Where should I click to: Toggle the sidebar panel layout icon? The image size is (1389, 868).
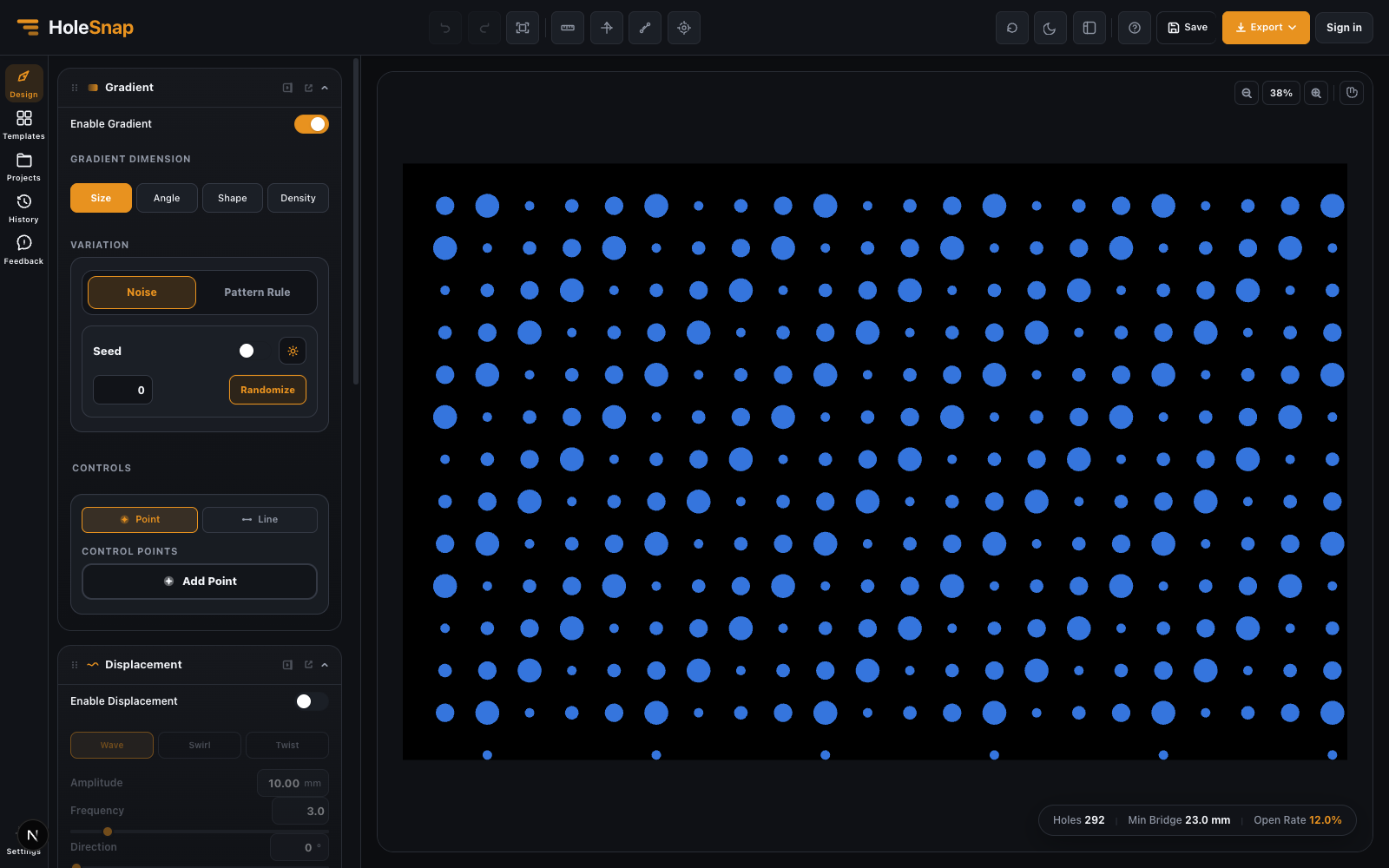click(x=1089, y=28)
